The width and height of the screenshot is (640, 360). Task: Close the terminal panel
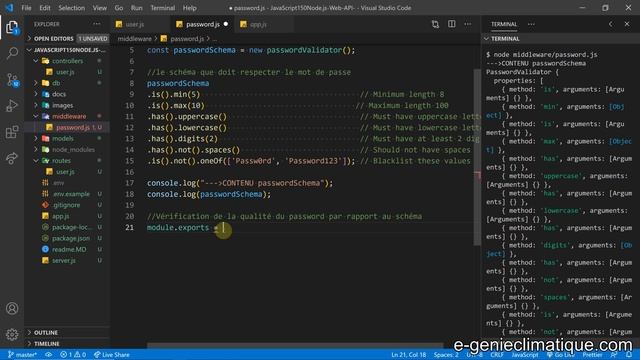click(627, 24)
